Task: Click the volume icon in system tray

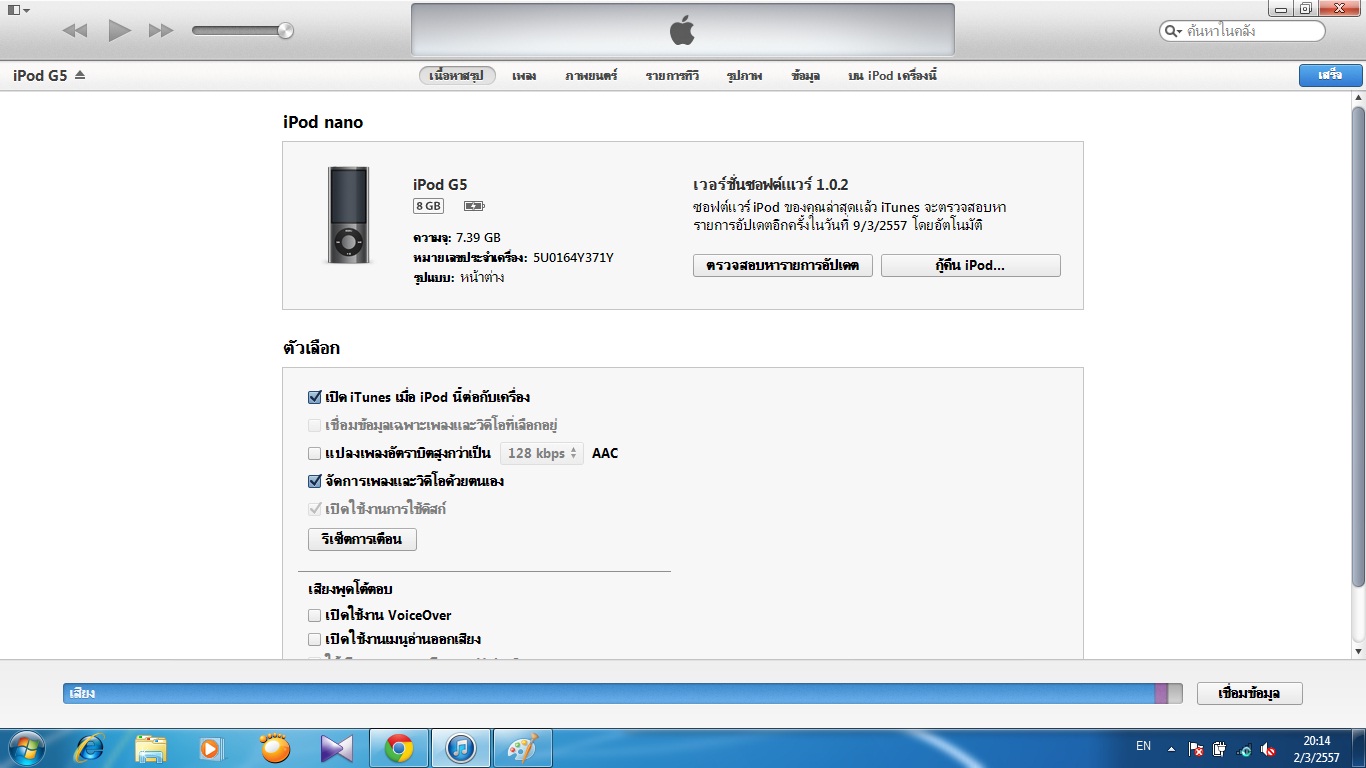Action: pyautogui.click(x=1269, y=748)
